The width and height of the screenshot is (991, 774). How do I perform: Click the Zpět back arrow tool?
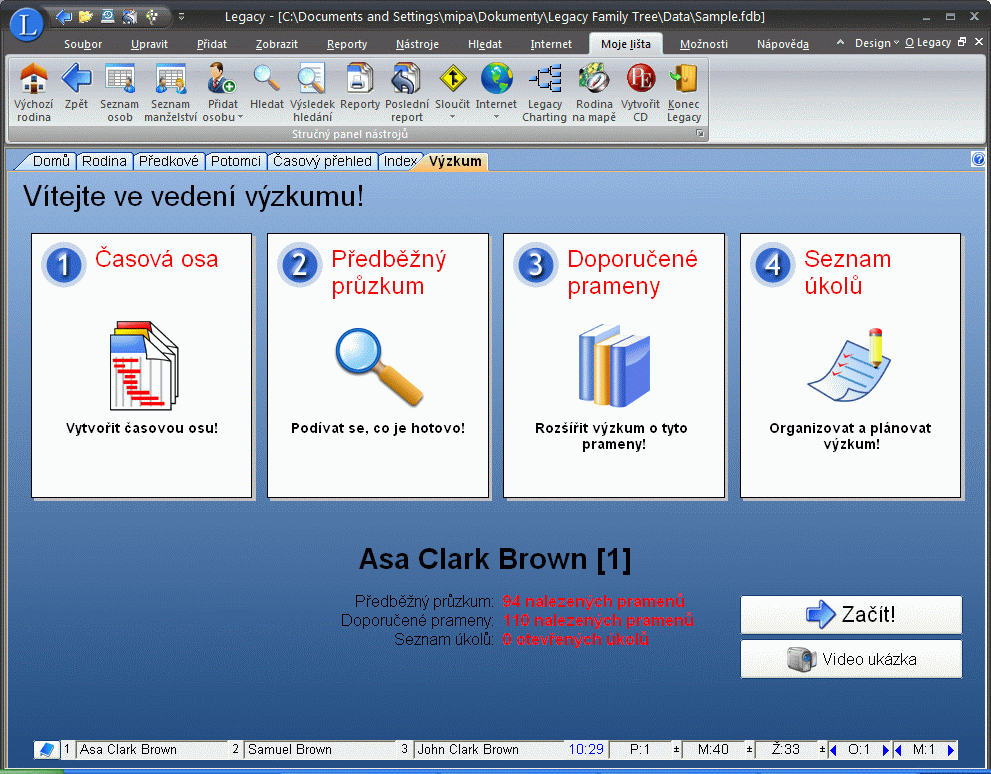[76, 86]
